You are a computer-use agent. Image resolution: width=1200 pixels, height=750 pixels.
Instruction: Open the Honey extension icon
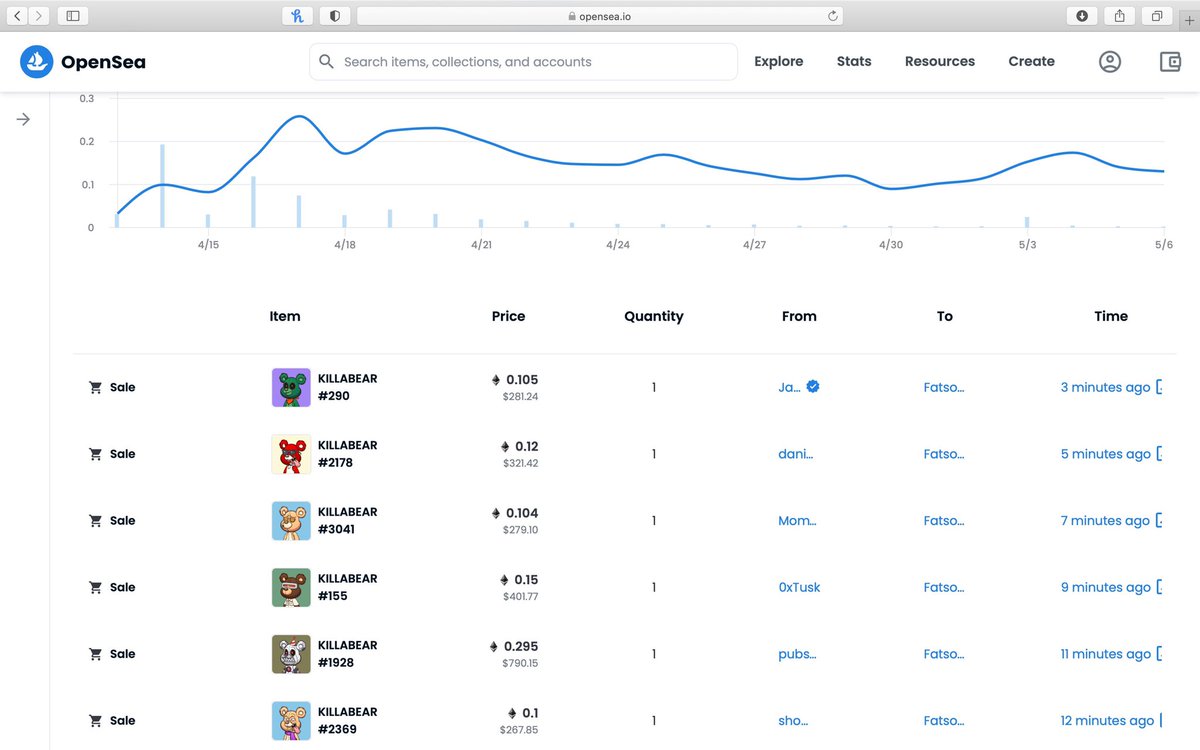[297, 16]
